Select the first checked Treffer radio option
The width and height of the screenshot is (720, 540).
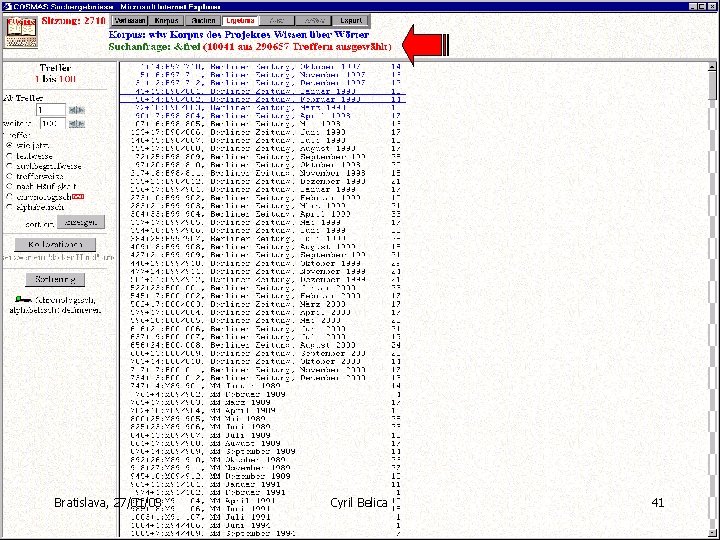click(9, 145)
